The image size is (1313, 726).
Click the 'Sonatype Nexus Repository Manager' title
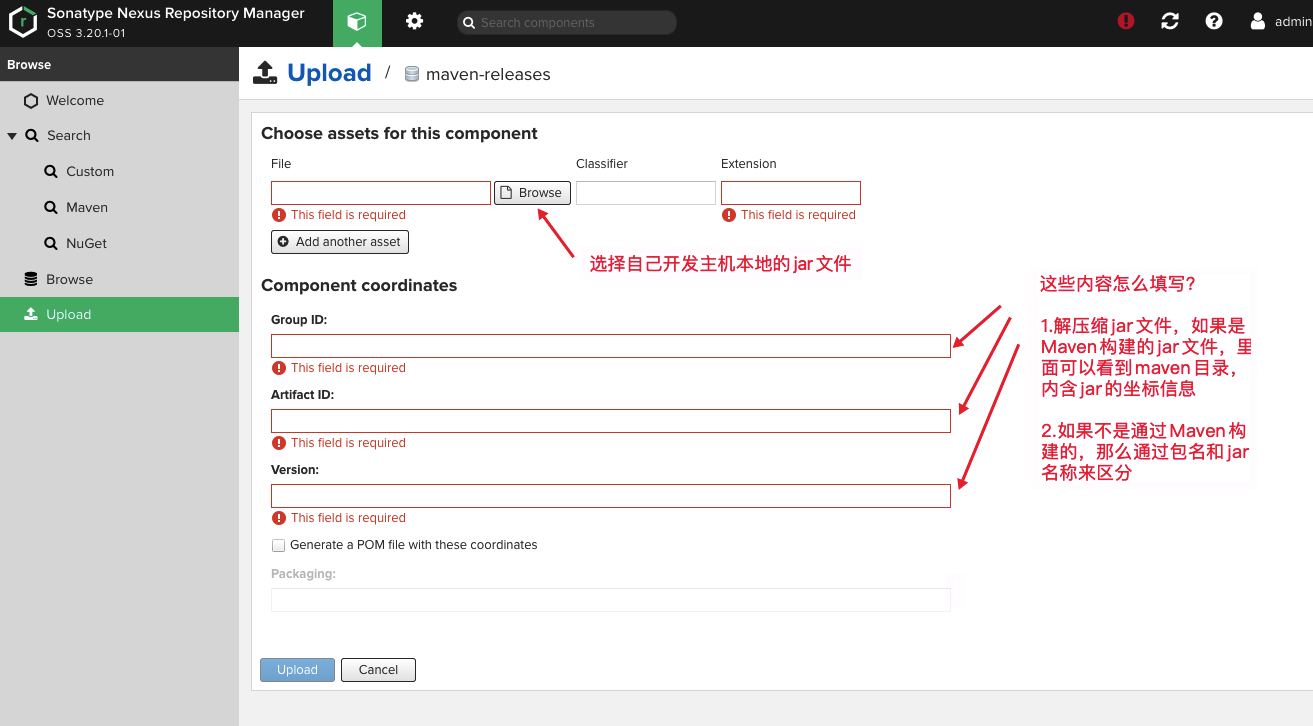point(176,14)
